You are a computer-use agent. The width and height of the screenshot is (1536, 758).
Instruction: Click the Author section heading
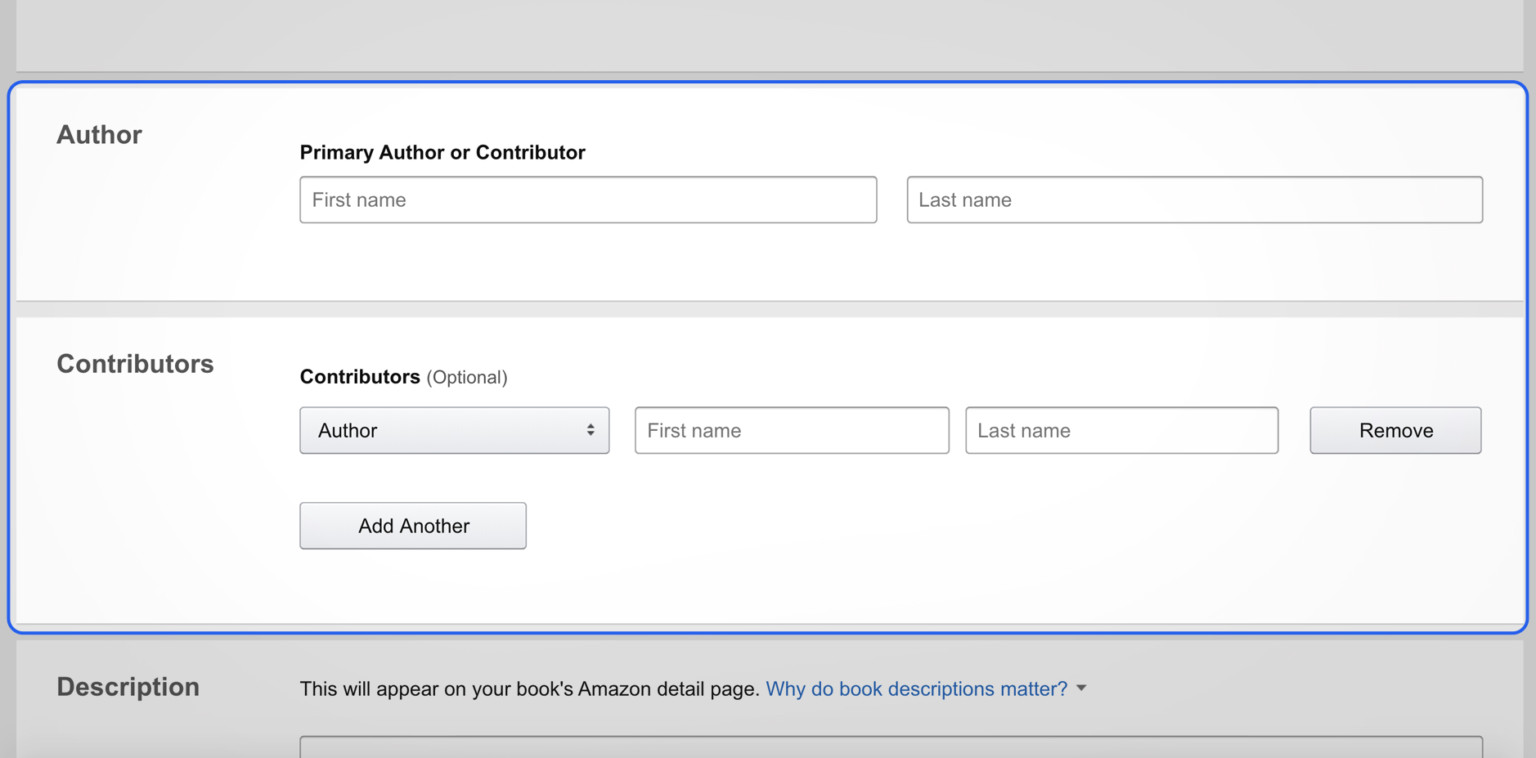click(99, 135)
